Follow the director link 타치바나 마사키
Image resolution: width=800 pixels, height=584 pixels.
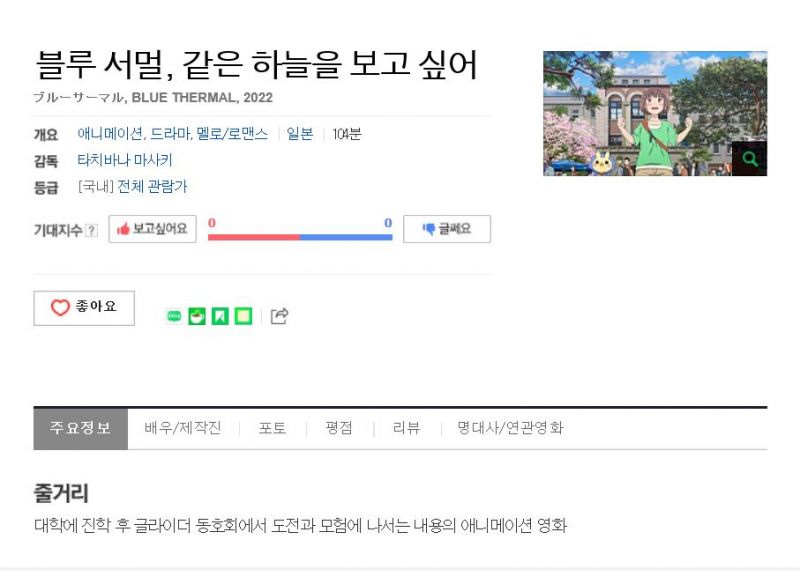[x=125, y=161]
